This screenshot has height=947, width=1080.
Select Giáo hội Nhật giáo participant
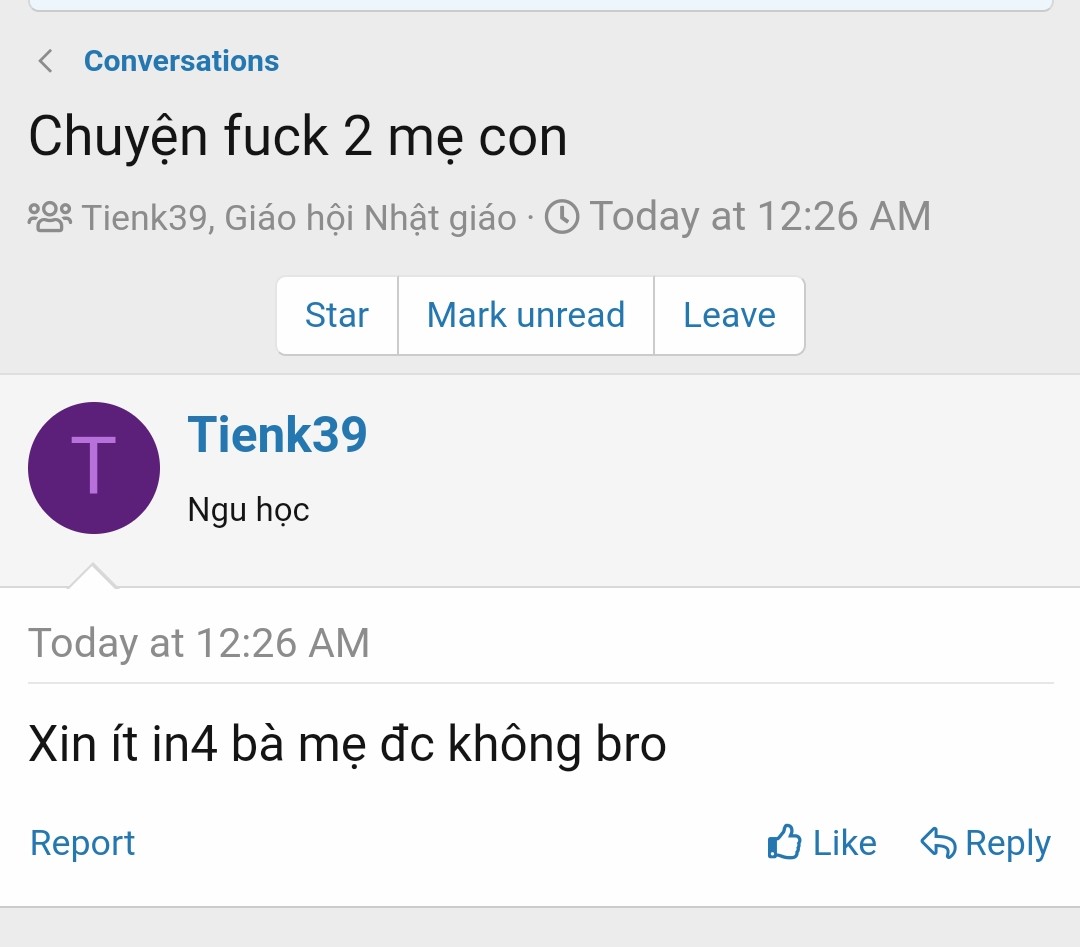tap(370, 217)
